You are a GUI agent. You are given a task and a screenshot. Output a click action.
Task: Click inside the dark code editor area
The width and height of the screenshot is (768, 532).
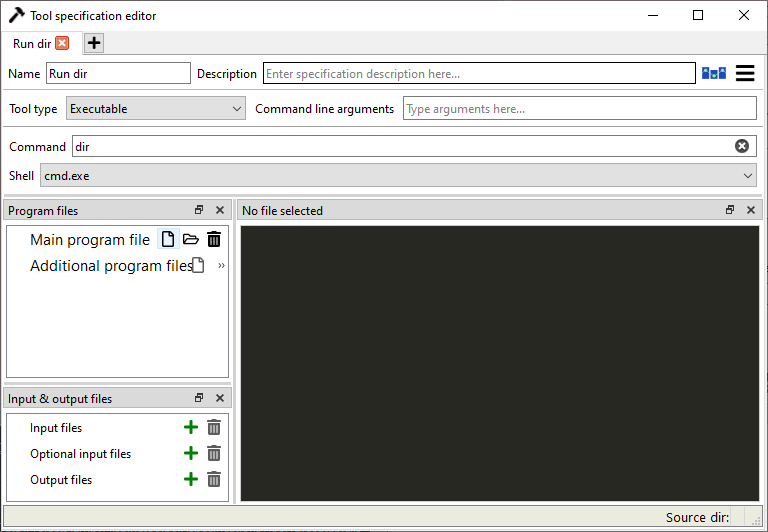pyautogui.click(x=500, y=363)
